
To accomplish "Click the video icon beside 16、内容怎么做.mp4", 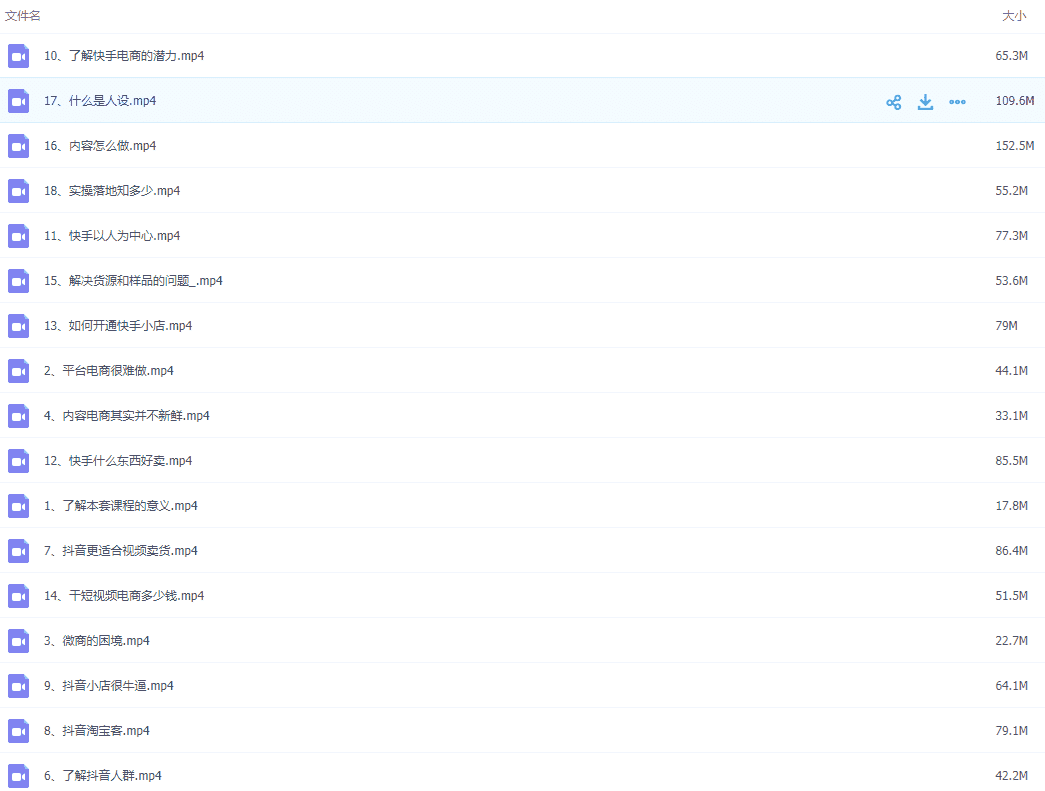I will pos(19,146).
